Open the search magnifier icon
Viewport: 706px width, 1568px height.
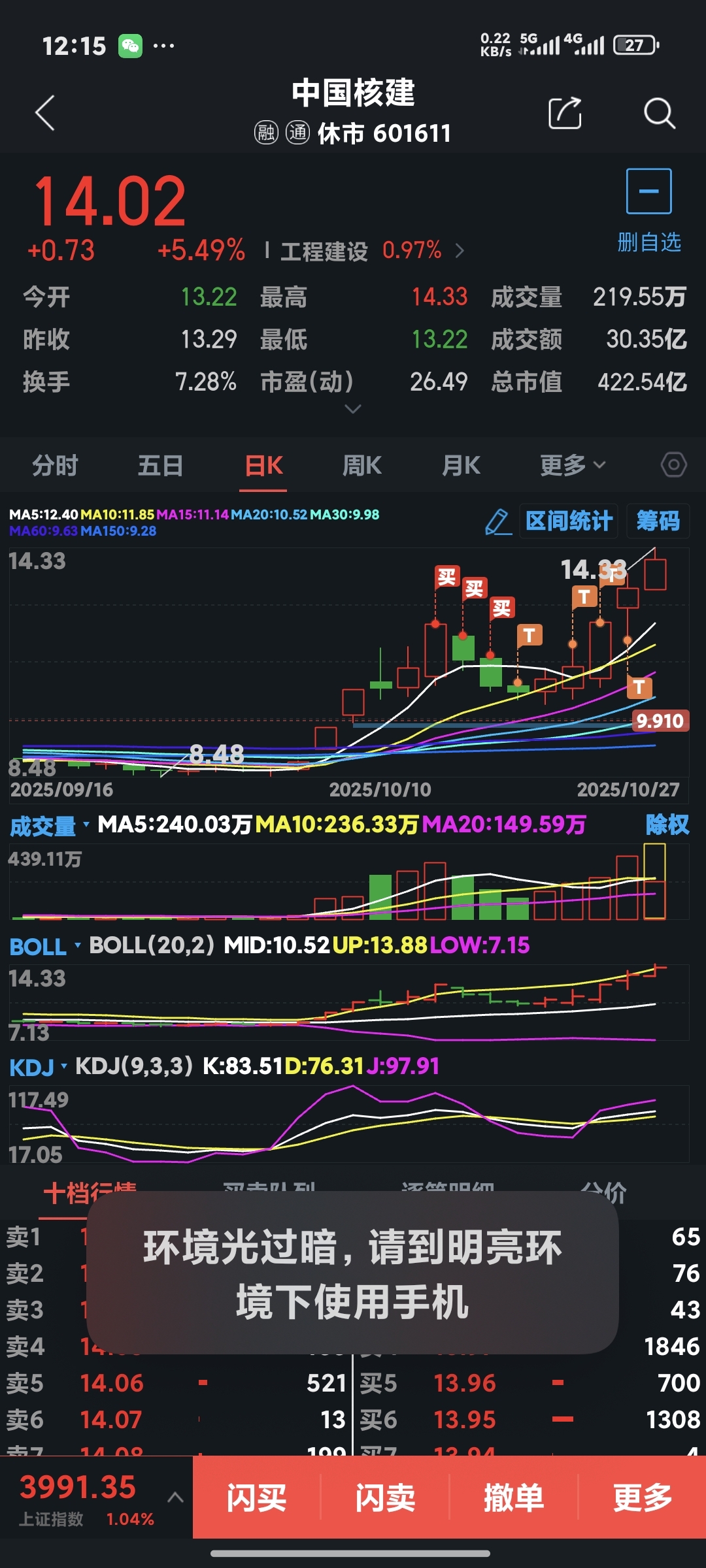point(659,113)
